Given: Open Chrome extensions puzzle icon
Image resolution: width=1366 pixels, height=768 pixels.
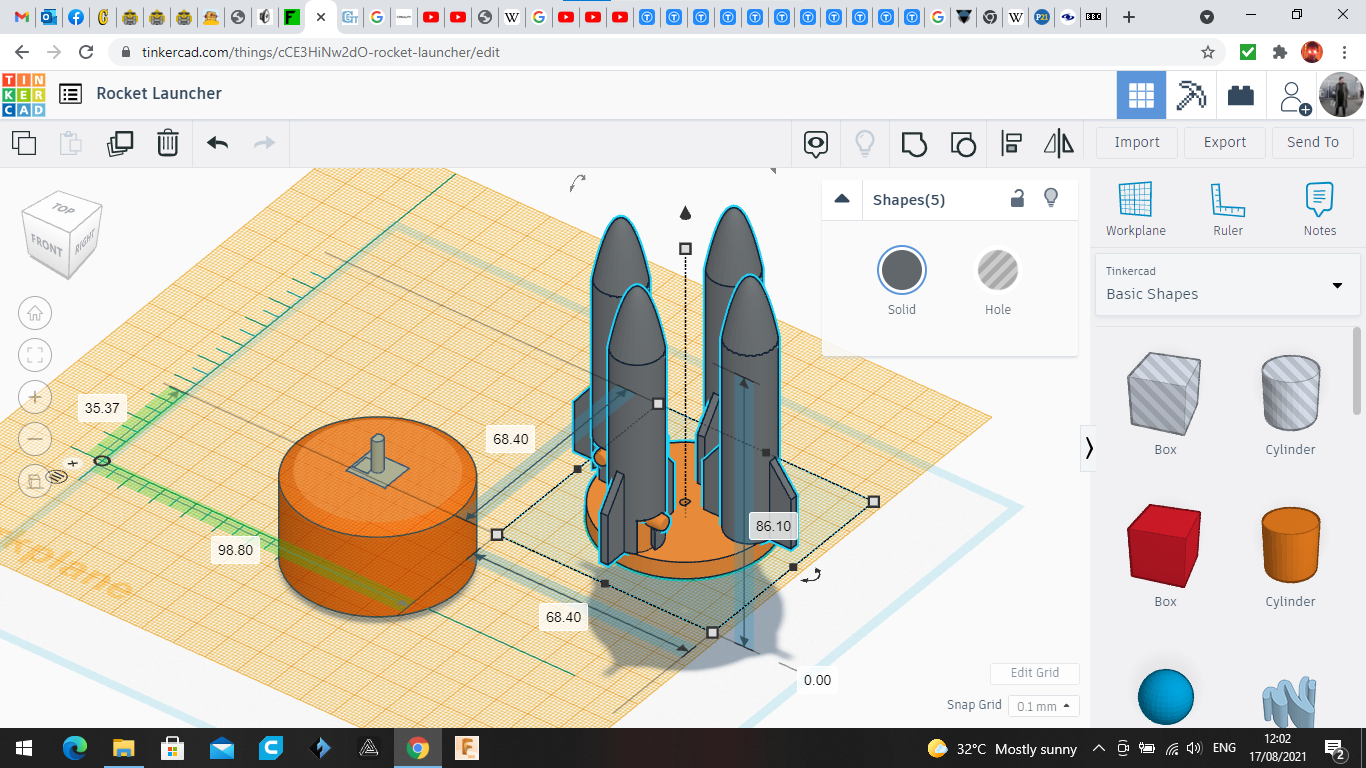Looking at the screenshot, I should [1279, 52].
